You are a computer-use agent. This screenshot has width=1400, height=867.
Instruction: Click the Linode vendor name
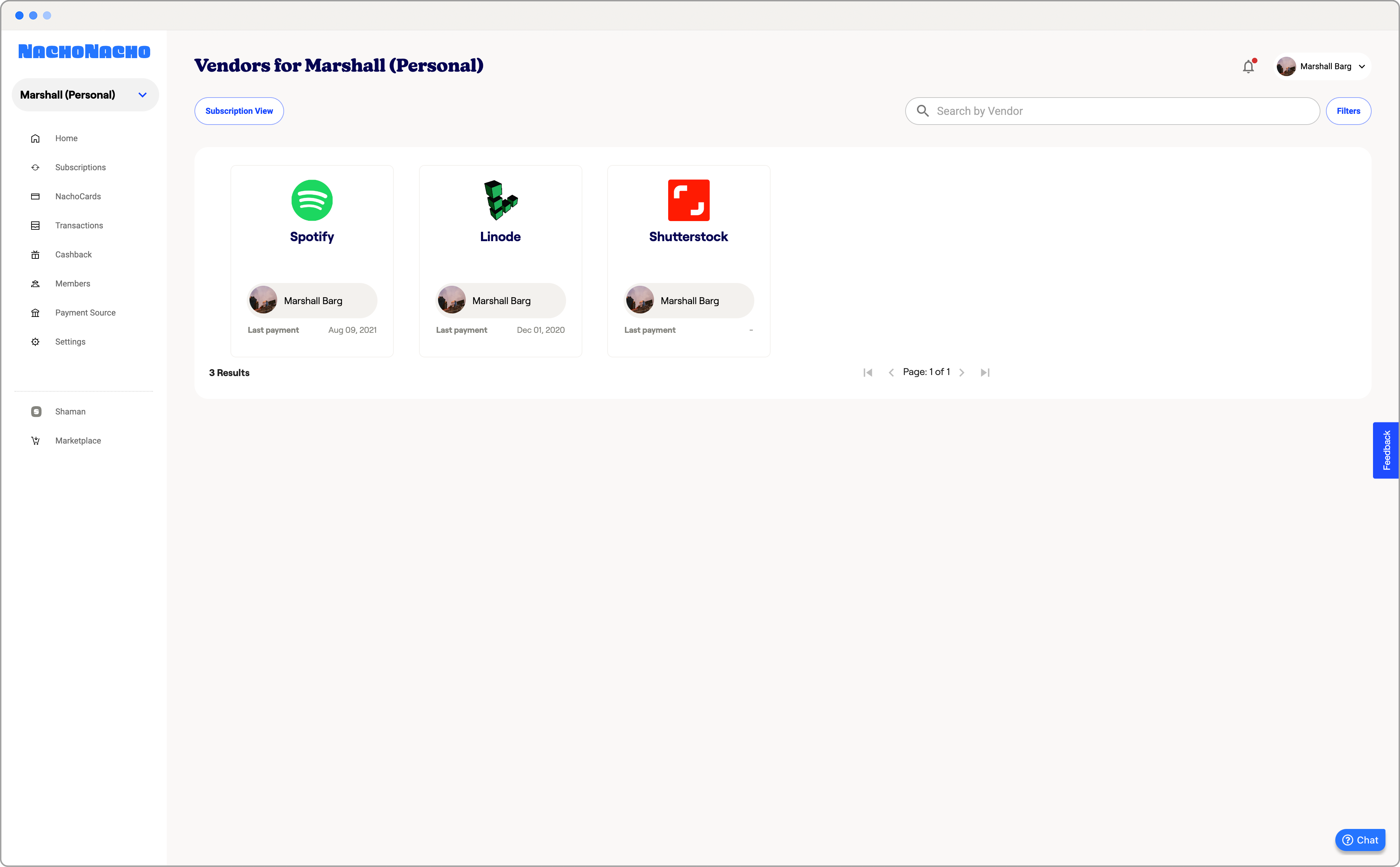(x=501, y=237)
